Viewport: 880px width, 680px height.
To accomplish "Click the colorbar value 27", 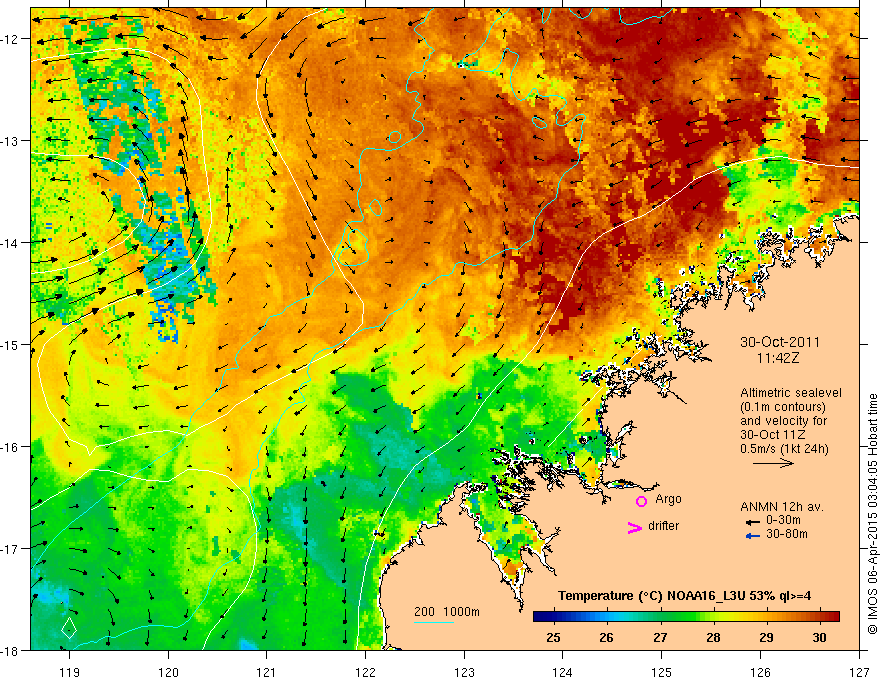I will tap(660, 637).
